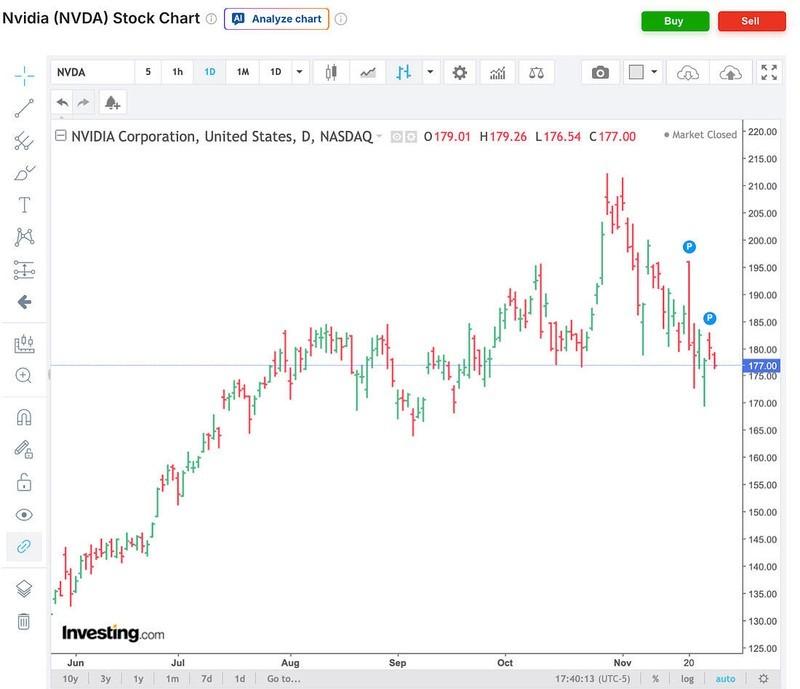Click the compare symbols scales icon
This screenshot has height=689, width=800.
coord(537,72)
